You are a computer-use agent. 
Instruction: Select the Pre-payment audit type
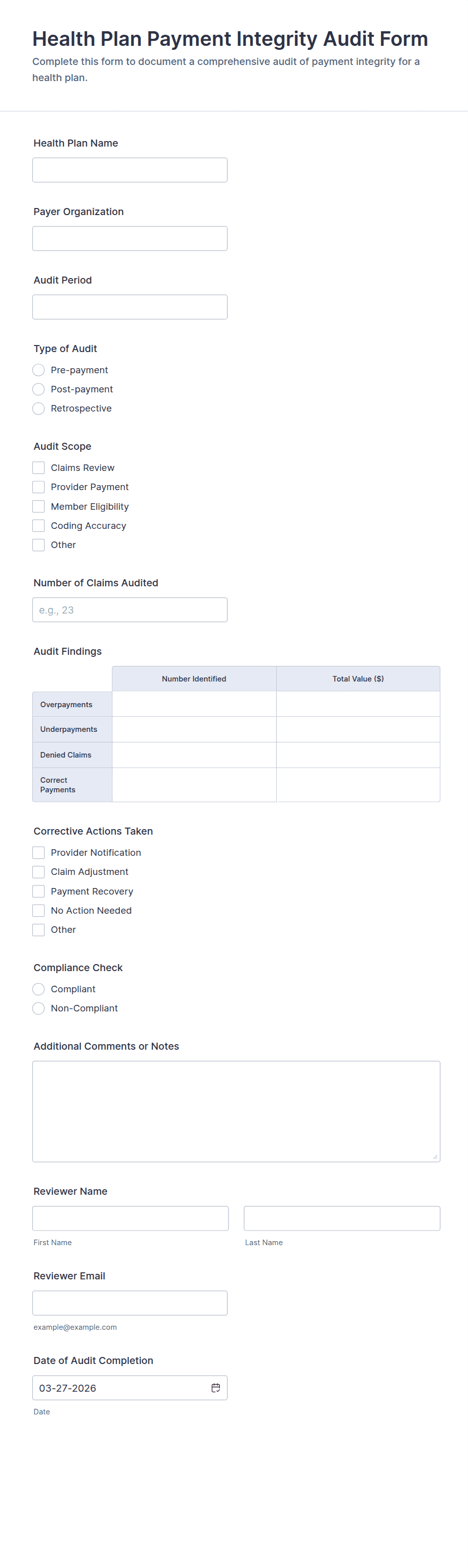(38, 370)
